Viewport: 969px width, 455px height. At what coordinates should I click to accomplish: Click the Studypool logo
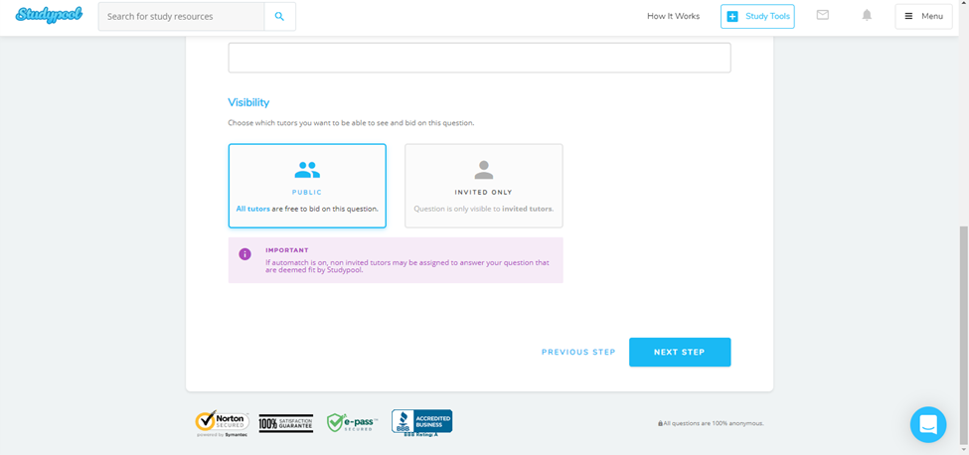click(x=49, y=16)
